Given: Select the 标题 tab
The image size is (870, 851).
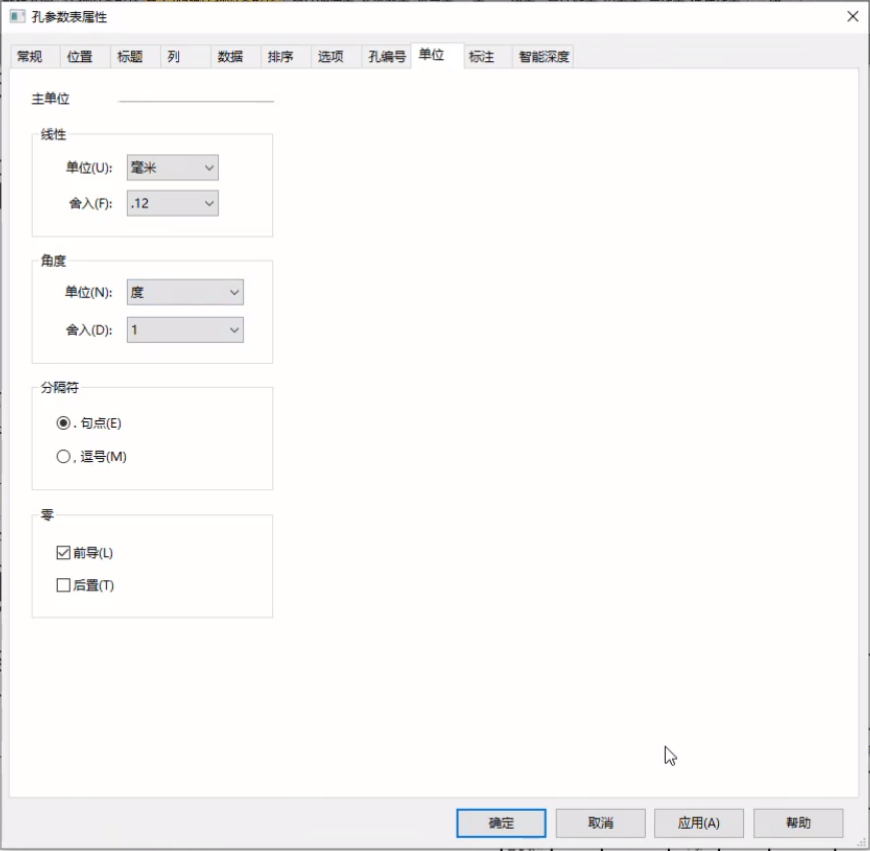Looking at the screenshot, I should (x=135, y=57).
